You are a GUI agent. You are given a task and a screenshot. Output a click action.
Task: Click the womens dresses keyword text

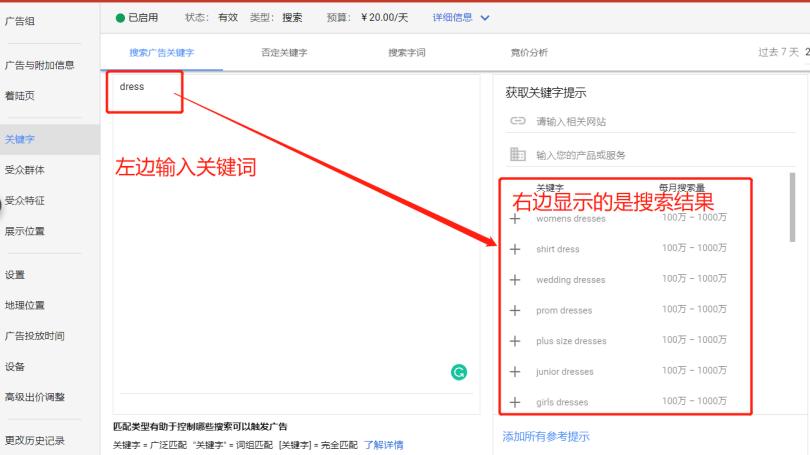pos(571,218)
